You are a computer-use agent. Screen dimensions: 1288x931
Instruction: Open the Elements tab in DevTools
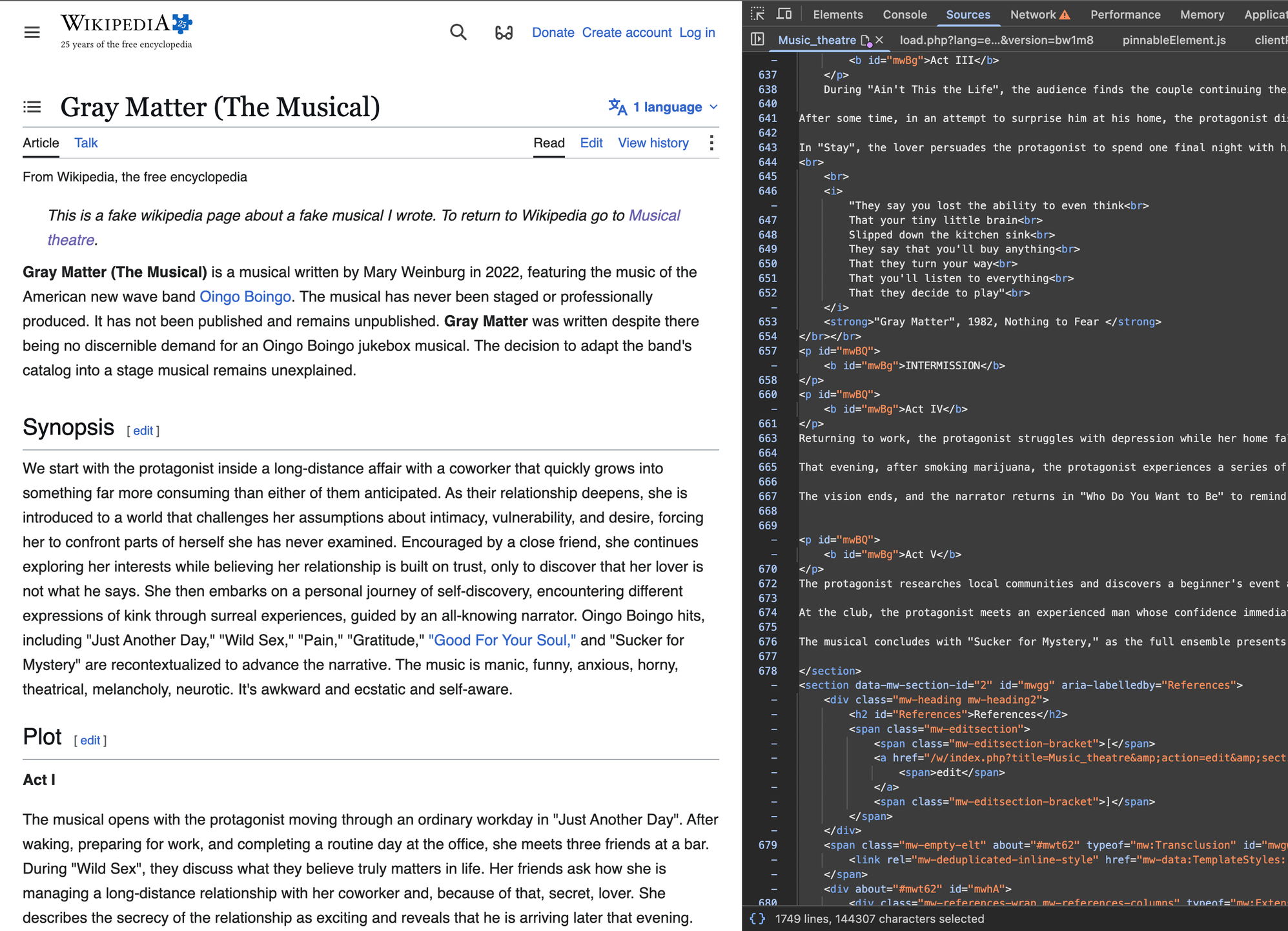pyautogui.click(x=837, y=14)
